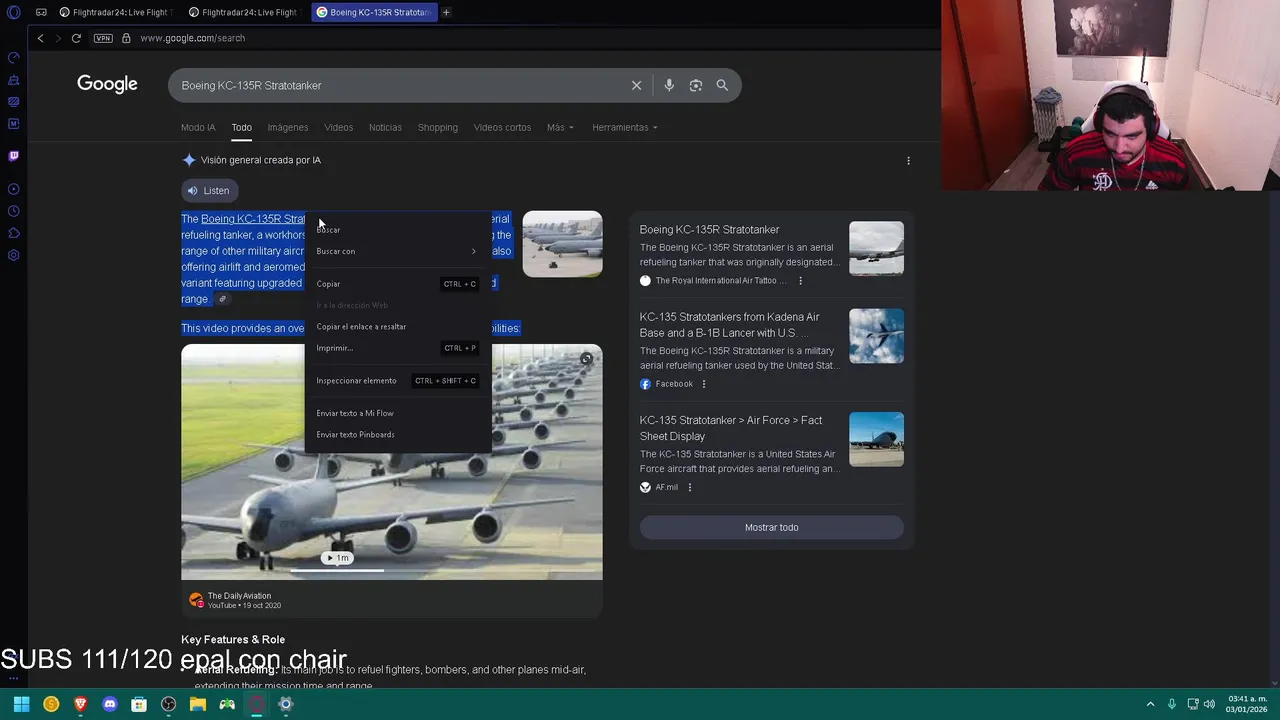Screen dimensions: 1280x720
Task: Open a new tab with plus button
Action: click(446, 12)
